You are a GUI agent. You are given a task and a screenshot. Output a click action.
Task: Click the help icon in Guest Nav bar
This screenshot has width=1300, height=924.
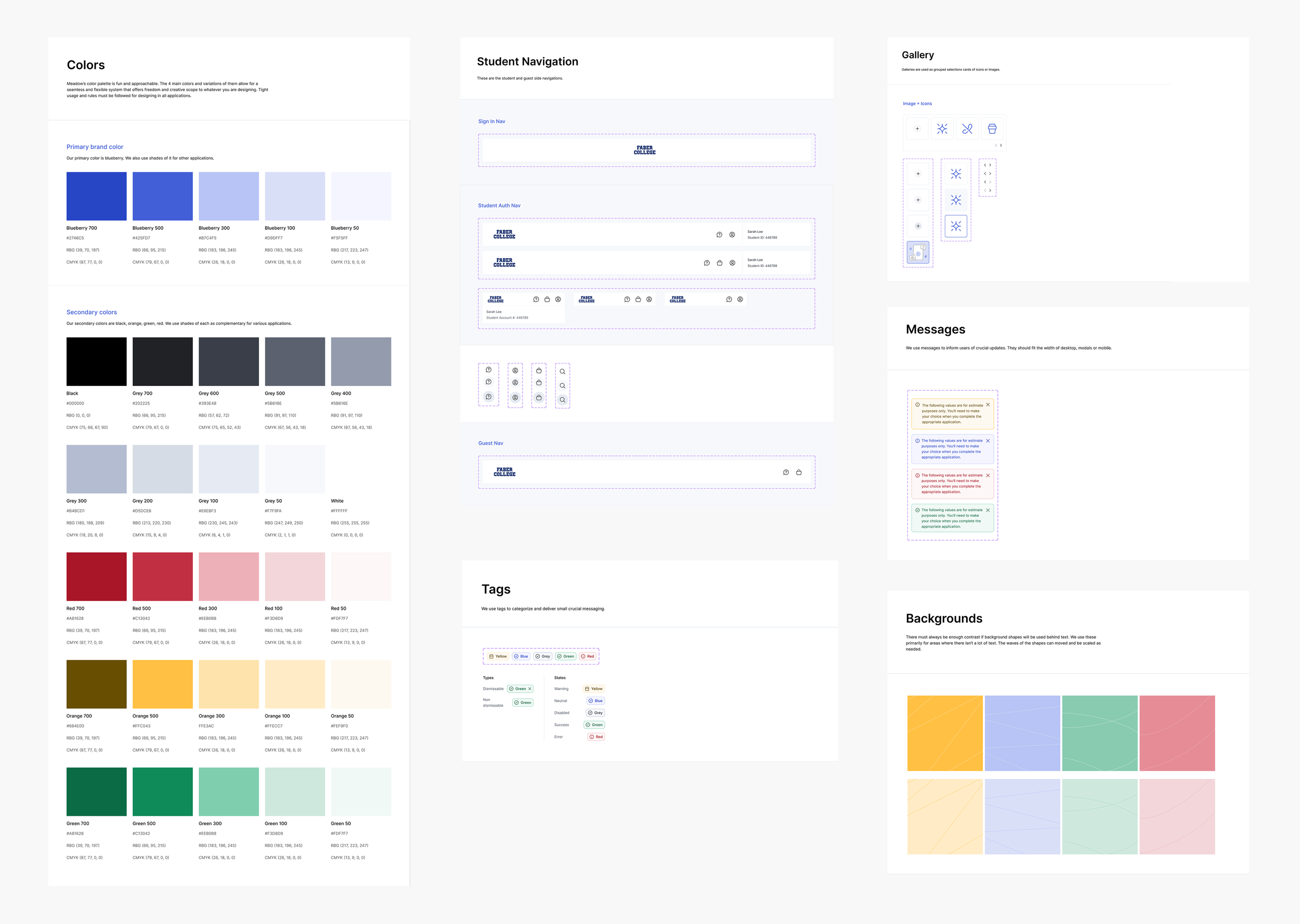[786, 472]
